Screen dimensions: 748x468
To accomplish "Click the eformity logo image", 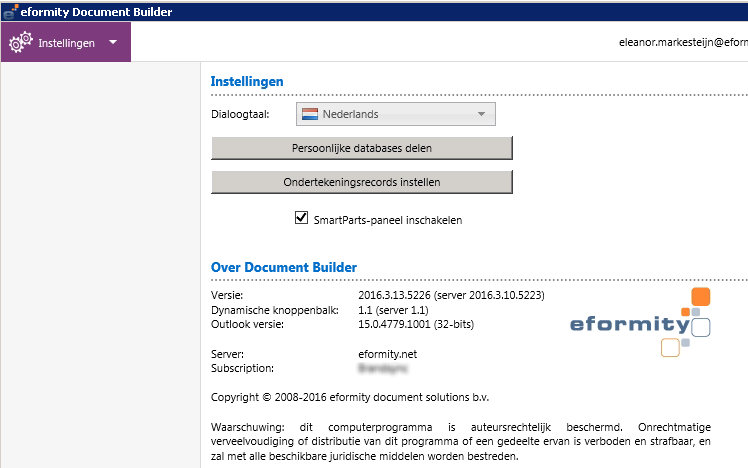I will pos(640,322).
